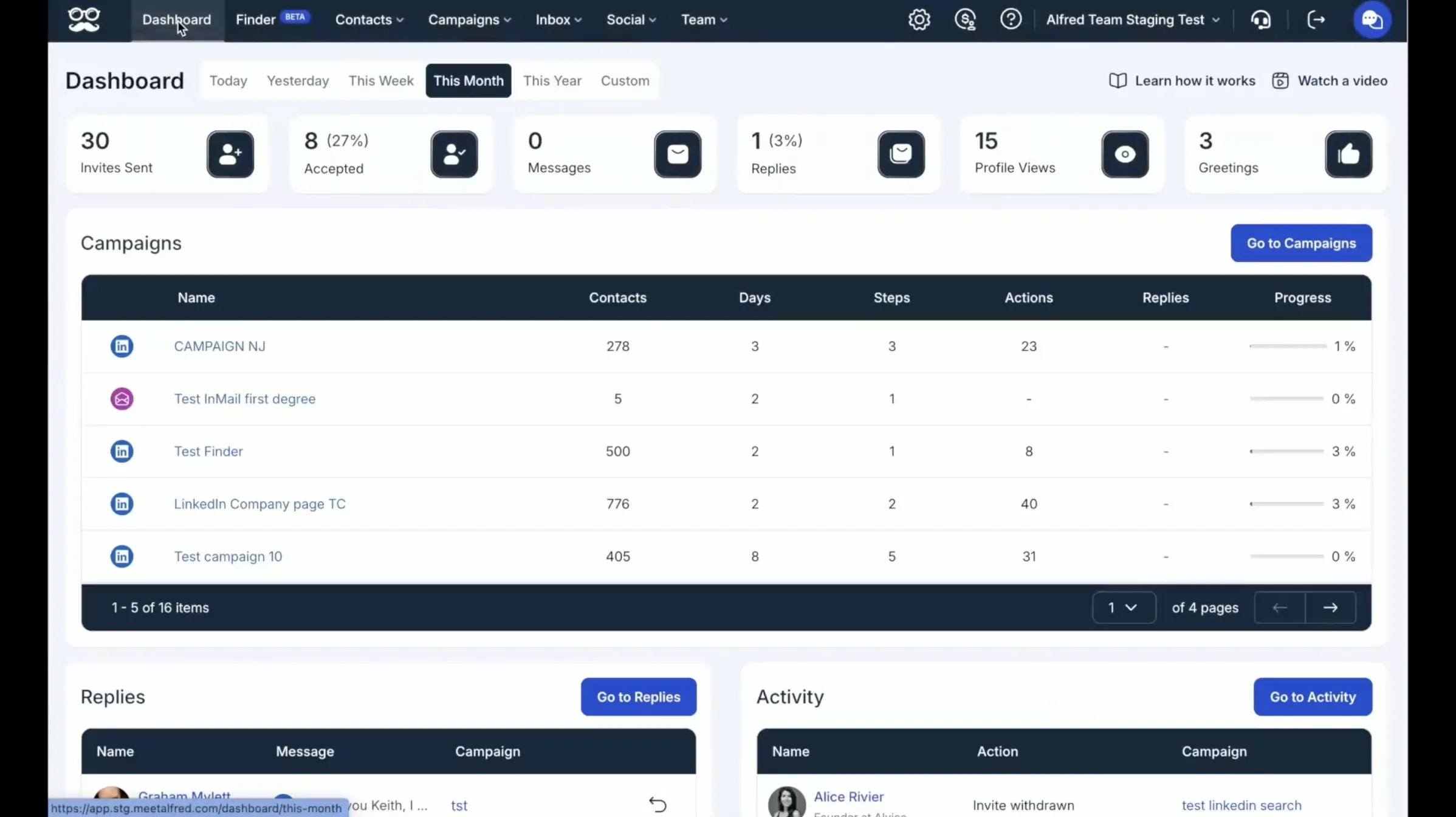Click the settings gear icon
This screenshot has height=817, width=1456.
tap(919, 19)
